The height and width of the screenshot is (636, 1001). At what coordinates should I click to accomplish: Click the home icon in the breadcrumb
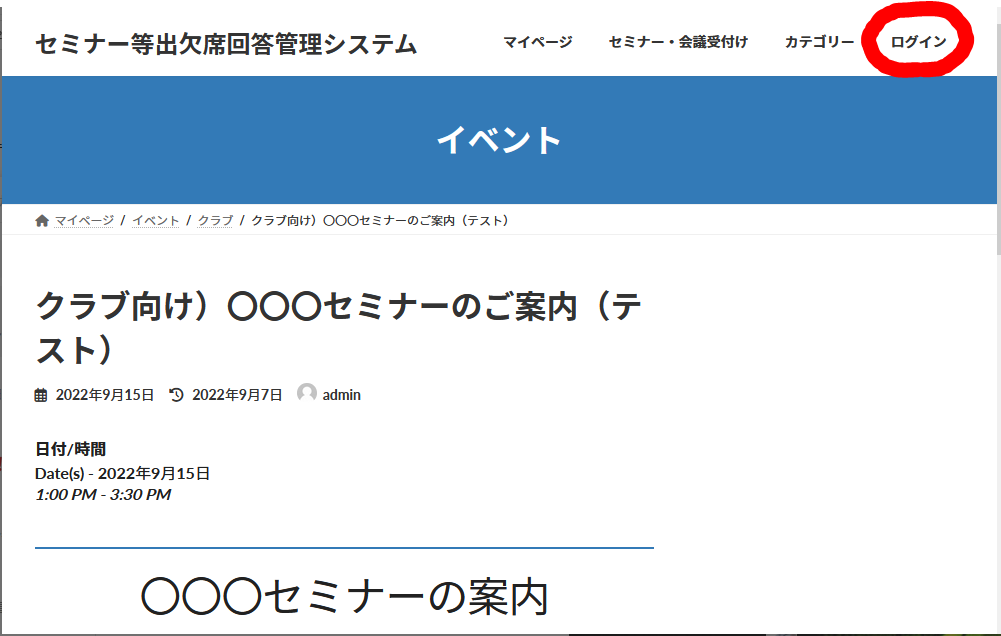click(41, 220)
